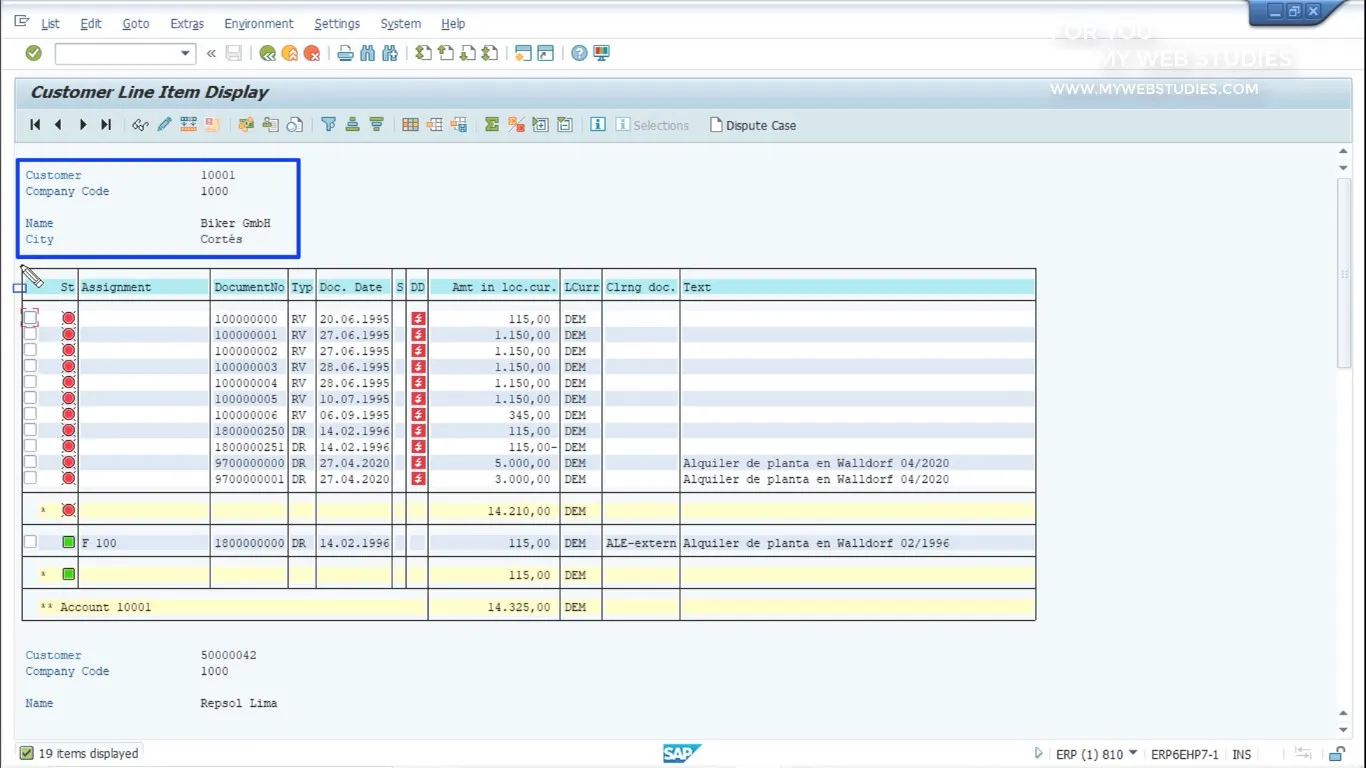Tick checkbox for document 100000002
The width and height of the screenshot is (1366, 768).
click(x=30, y=350)
